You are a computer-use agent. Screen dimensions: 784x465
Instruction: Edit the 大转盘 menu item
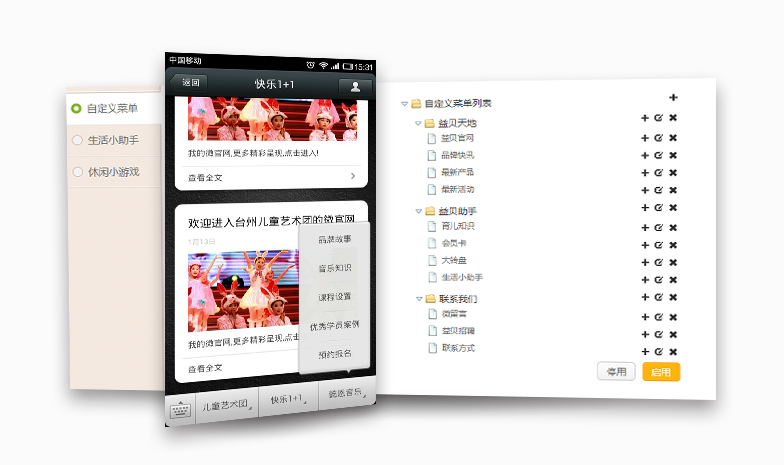[658, 262]
